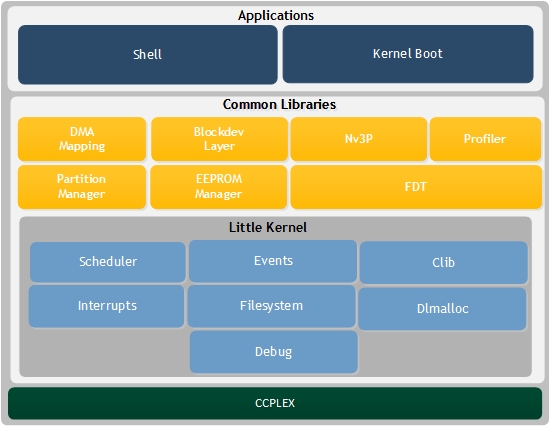Screen dimensions: 550x426
Task: Click the Little Kernel heading
Action: coord(268,227)
